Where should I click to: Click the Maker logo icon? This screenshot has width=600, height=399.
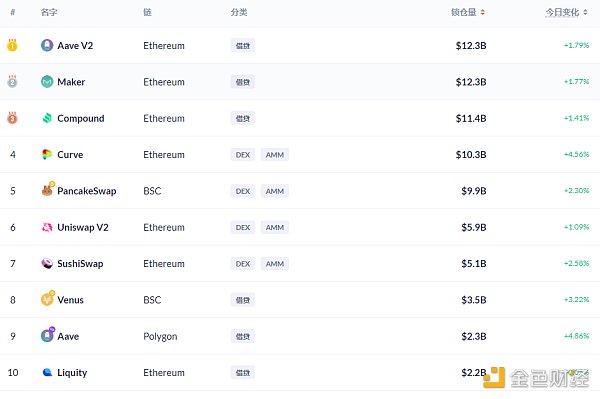[x=47, y=81]
